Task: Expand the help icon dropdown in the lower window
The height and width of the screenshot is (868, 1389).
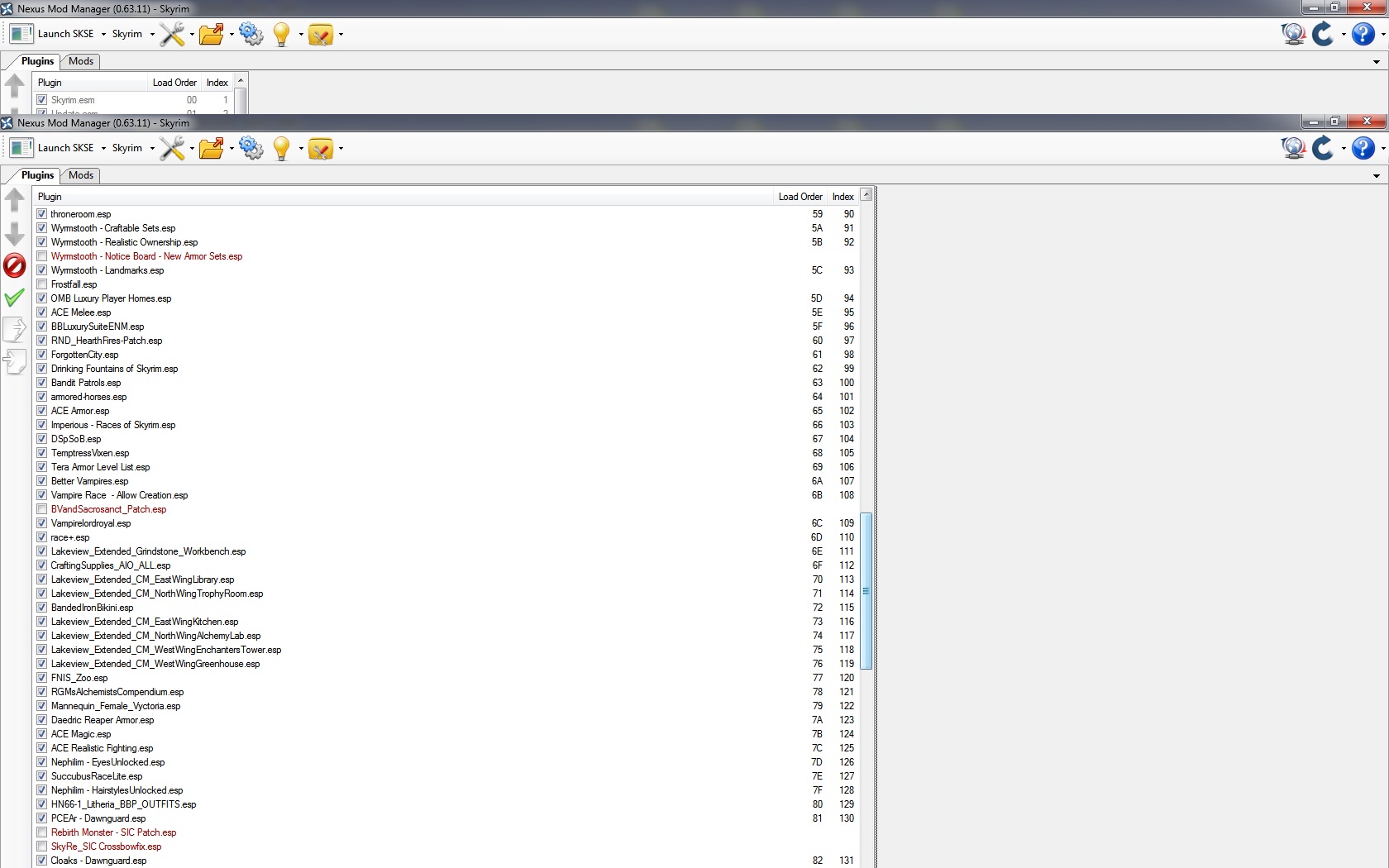Action: [1382, 149]
